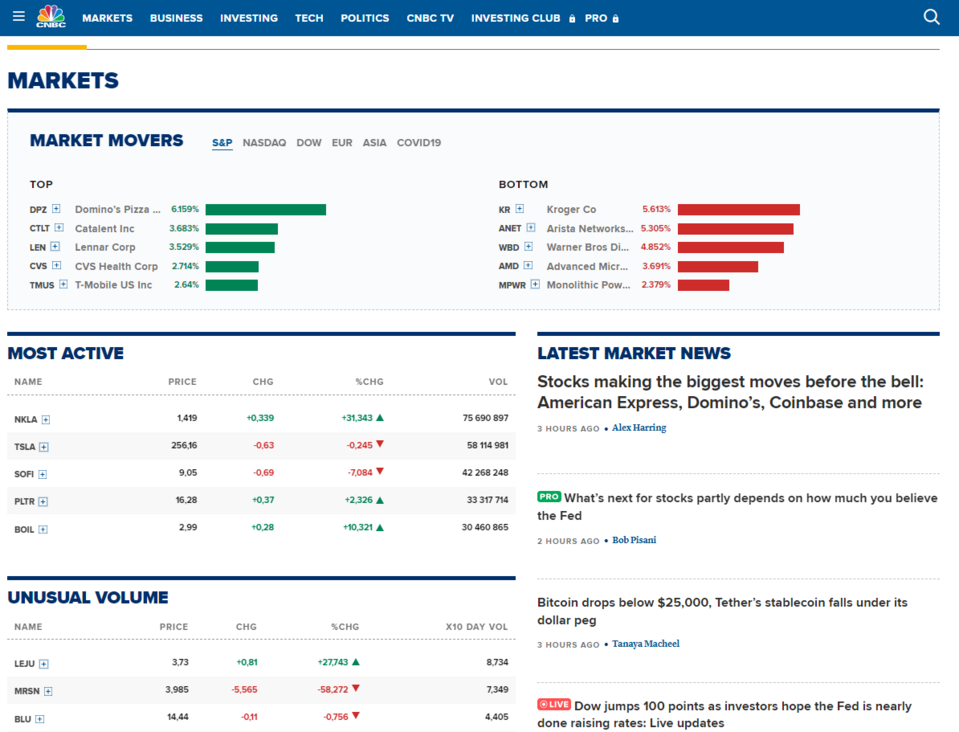Screen dimensions: 959x732
Task: Click the lock icon beside Investing Club
Action: click(572, 18)
